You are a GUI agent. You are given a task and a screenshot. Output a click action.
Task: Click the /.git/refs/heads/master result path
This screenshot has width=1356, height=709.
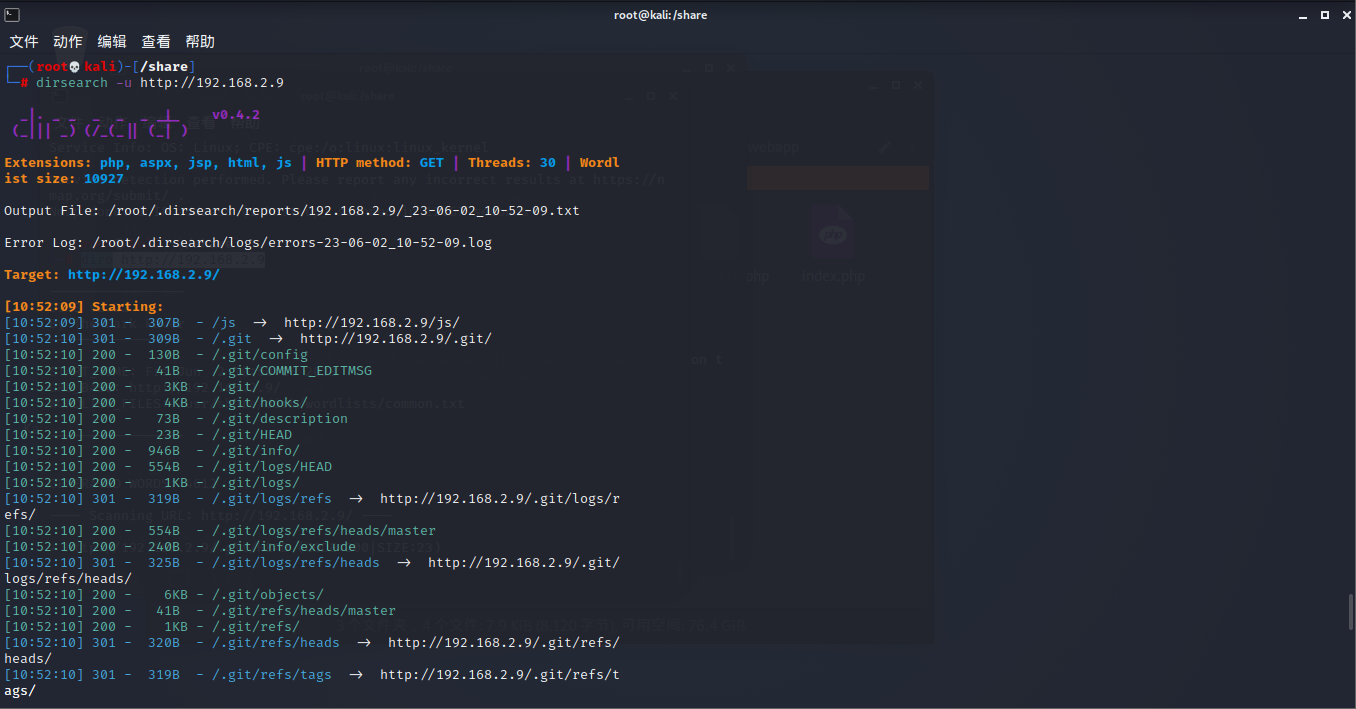pyautogui.click(x=304, y=611)
